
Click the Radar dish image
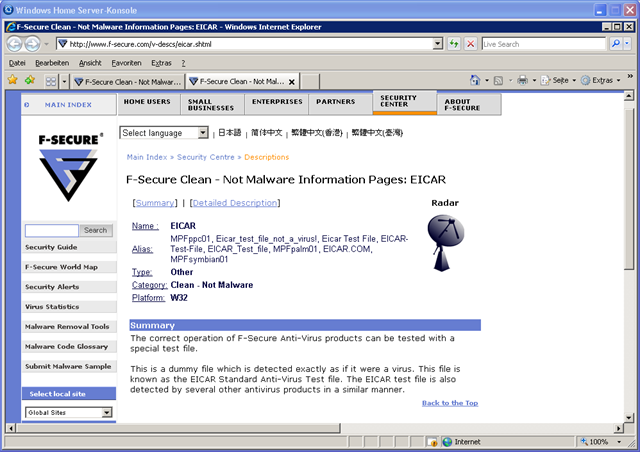(445, 243)
